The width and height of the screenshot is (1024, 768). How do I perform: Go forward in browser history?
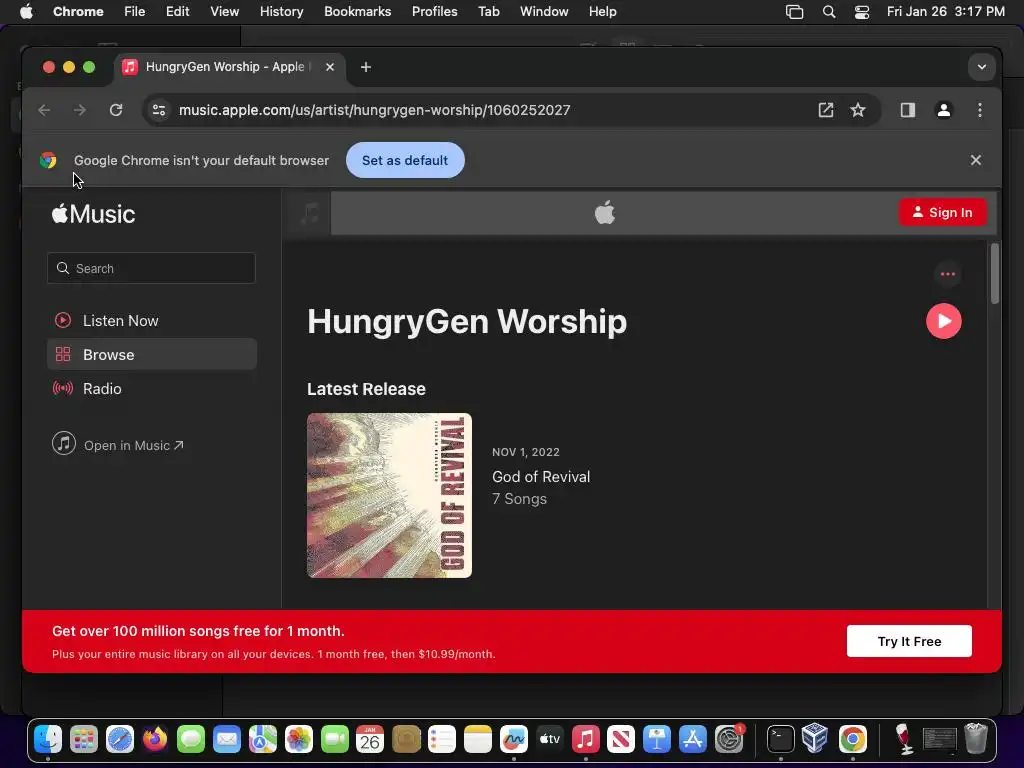click(80, 110)
